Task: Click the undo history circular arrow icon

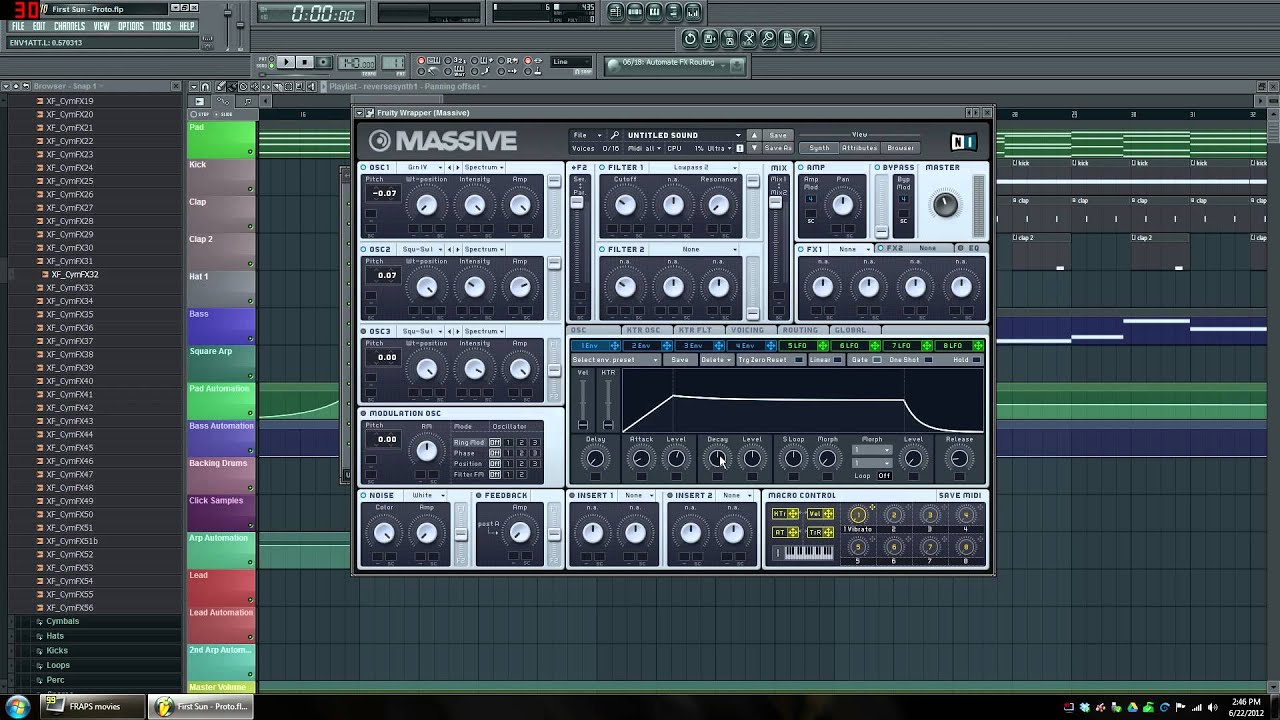Action: click(x=690, y=39)
